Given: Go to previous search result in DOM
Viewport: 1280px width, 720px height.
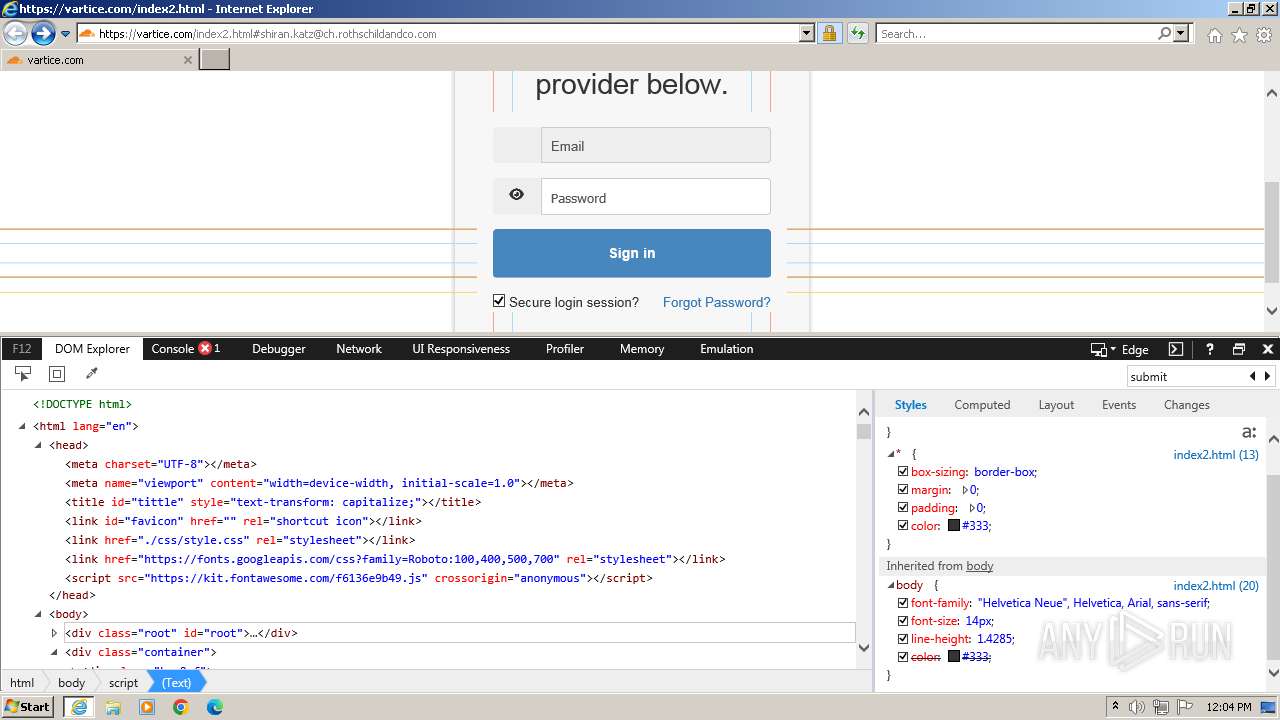Looking at the screenshot, I should pyautogui.click(x=1252, y=376).
